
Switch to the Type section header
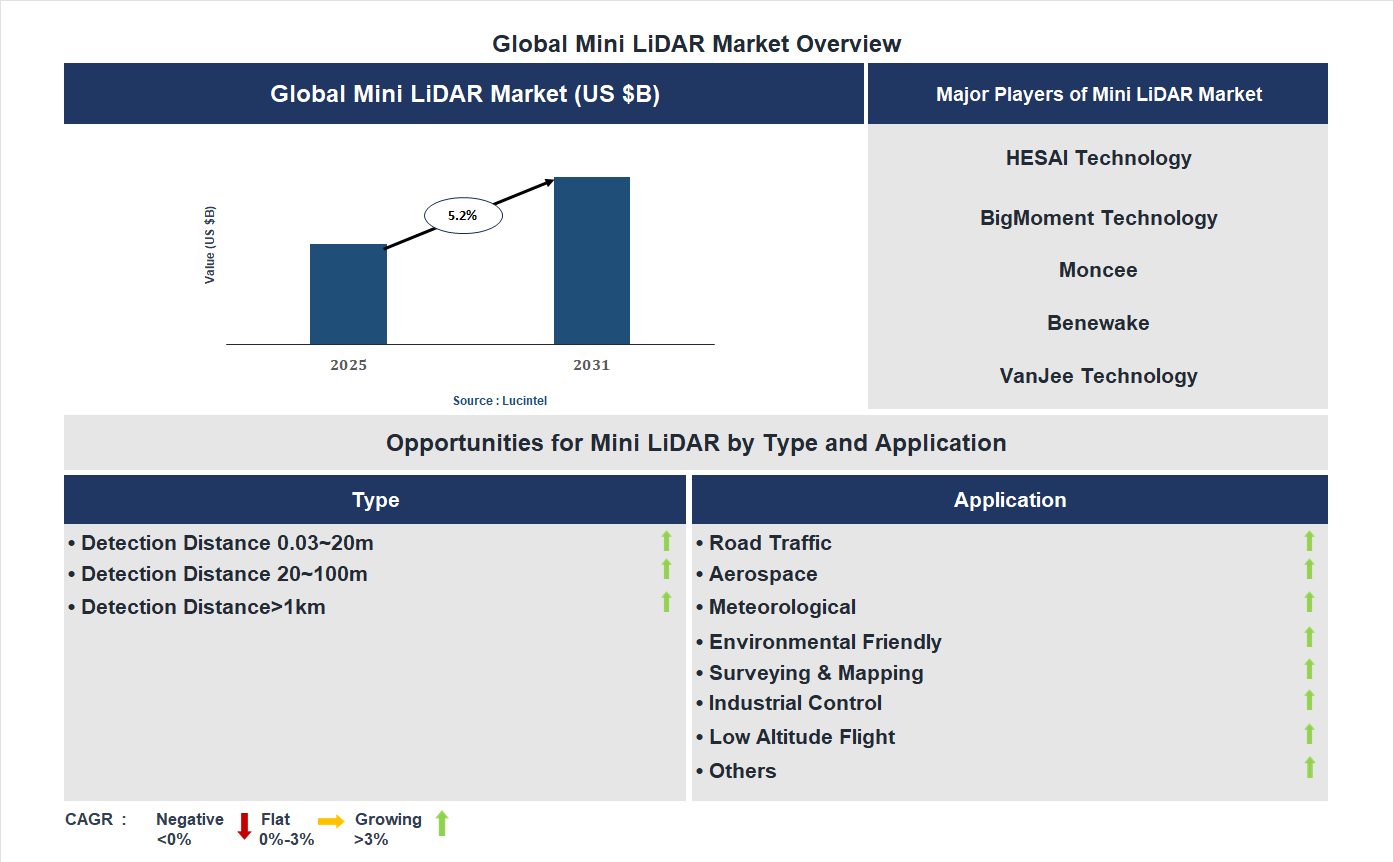(x=375, y=499)
